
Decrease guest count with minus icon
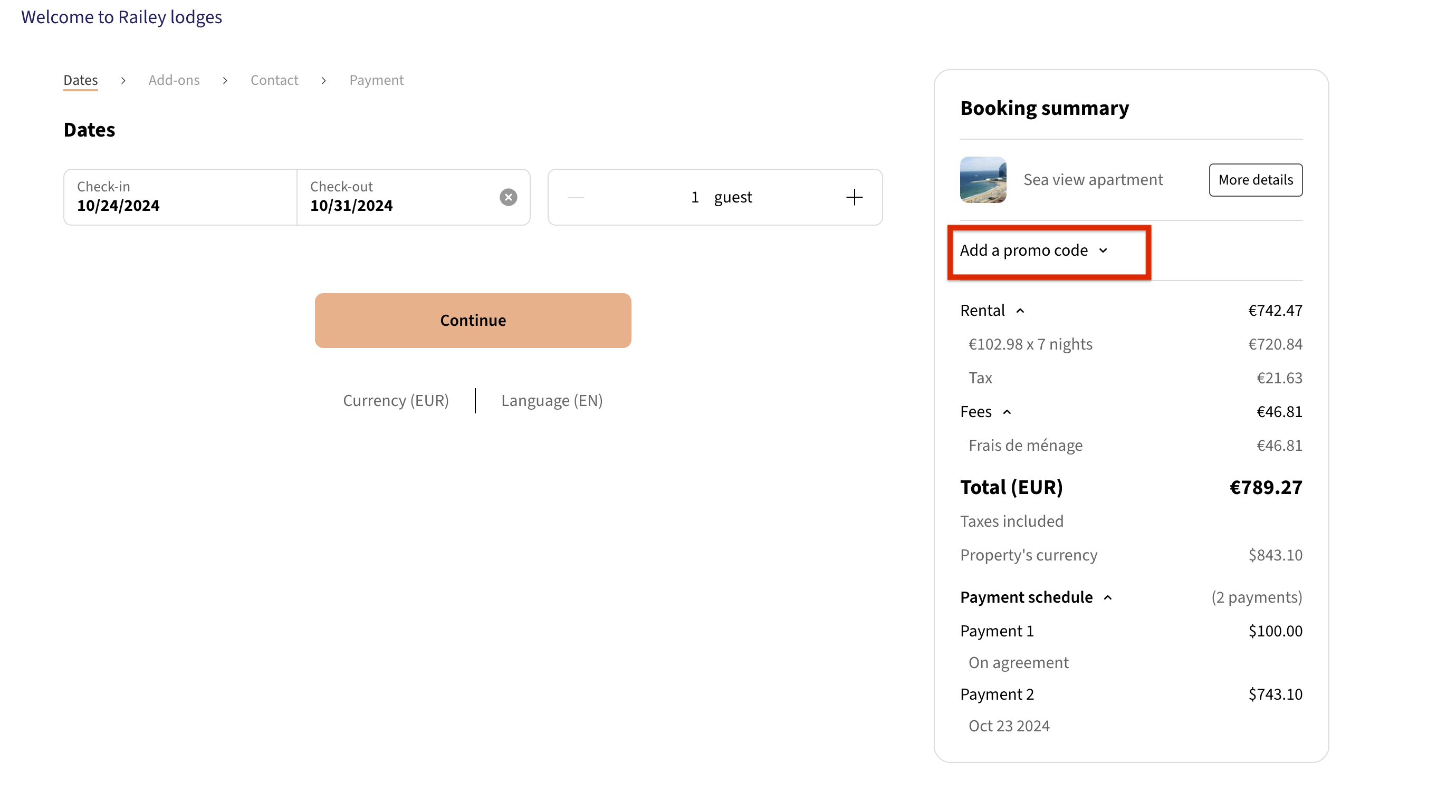point(576,197)
